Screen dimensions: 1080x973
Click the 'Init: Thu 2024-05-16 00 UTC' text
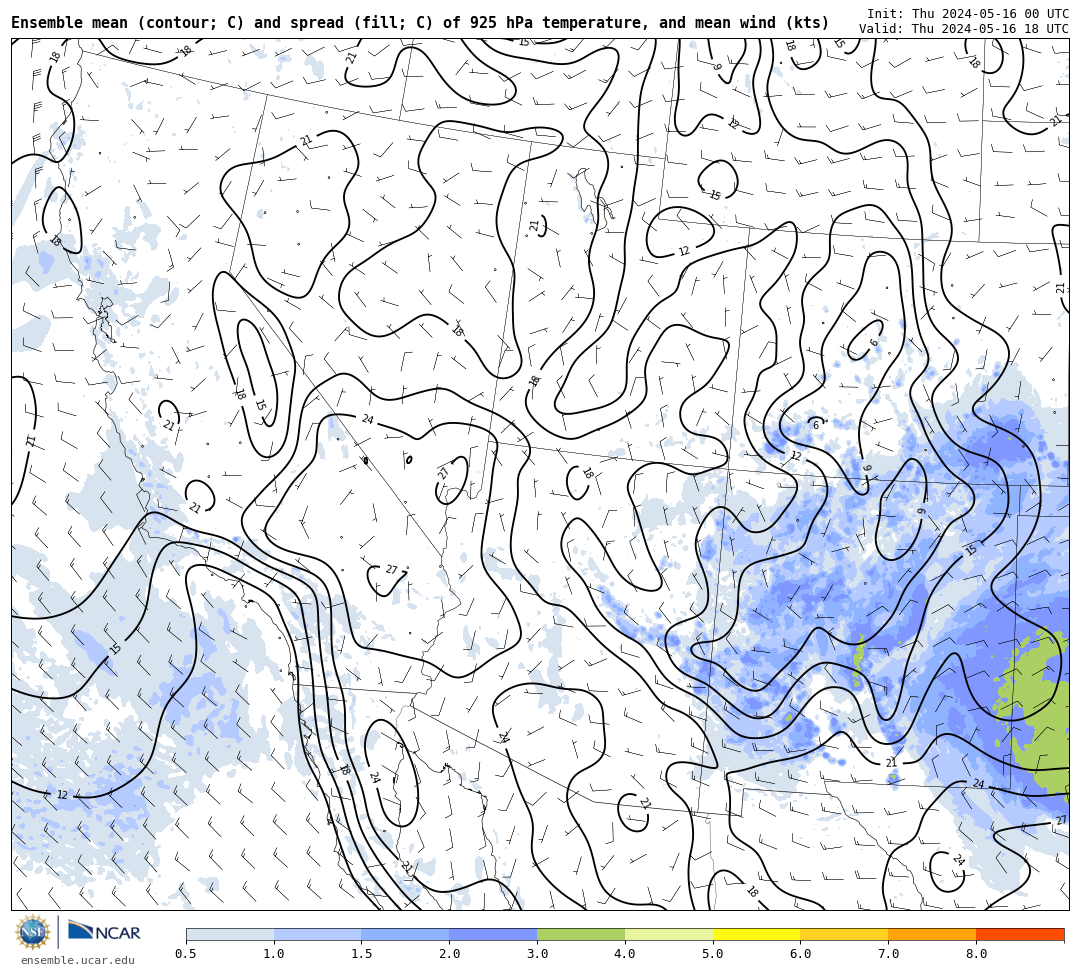click(968, 14)
